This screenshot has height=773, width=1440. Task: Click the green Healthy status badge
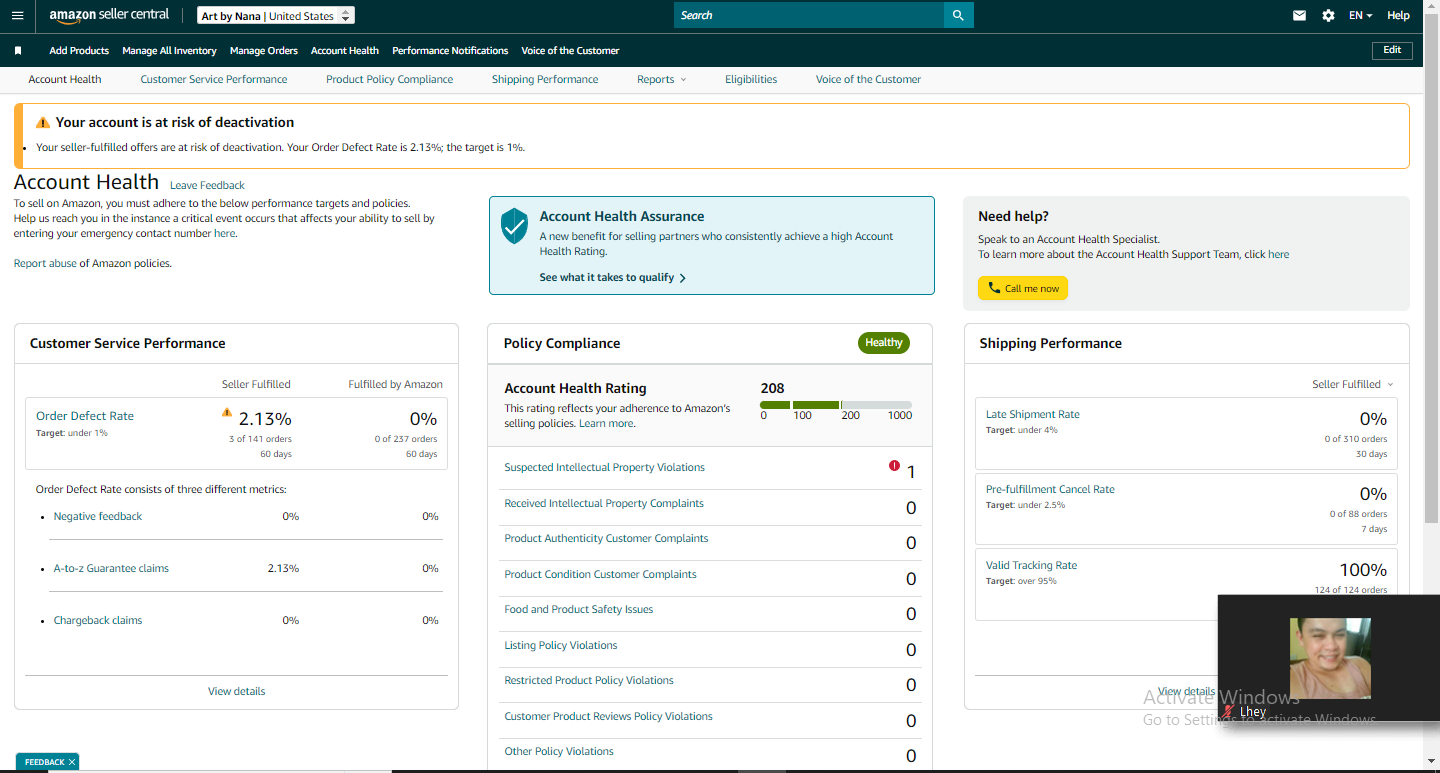884,343
